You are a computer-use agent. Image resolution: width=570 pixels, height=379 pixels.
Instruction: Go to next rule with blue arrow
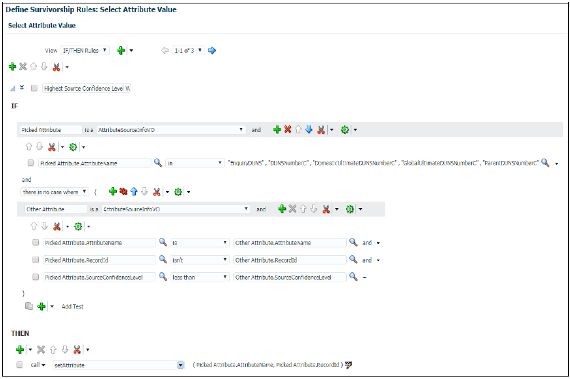(x=212, y=51)
